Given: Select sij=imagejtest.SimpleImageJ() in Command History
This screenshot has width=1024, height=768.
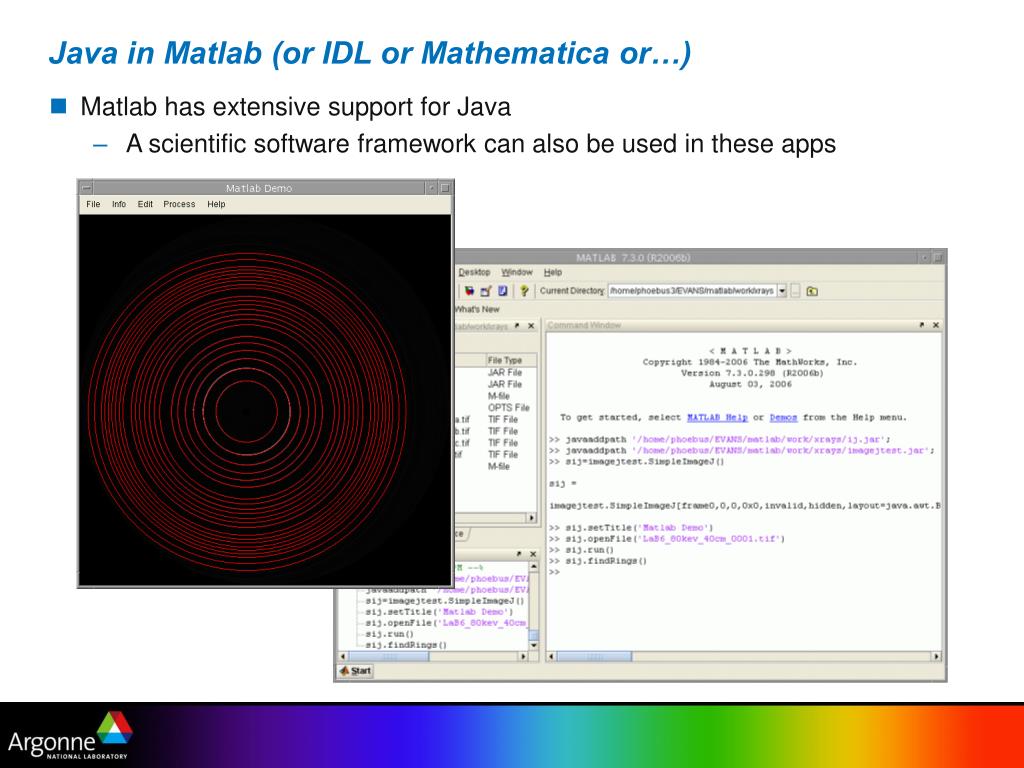Looking at the screenshot, I should pyautogui.click(x=445, y=601).
